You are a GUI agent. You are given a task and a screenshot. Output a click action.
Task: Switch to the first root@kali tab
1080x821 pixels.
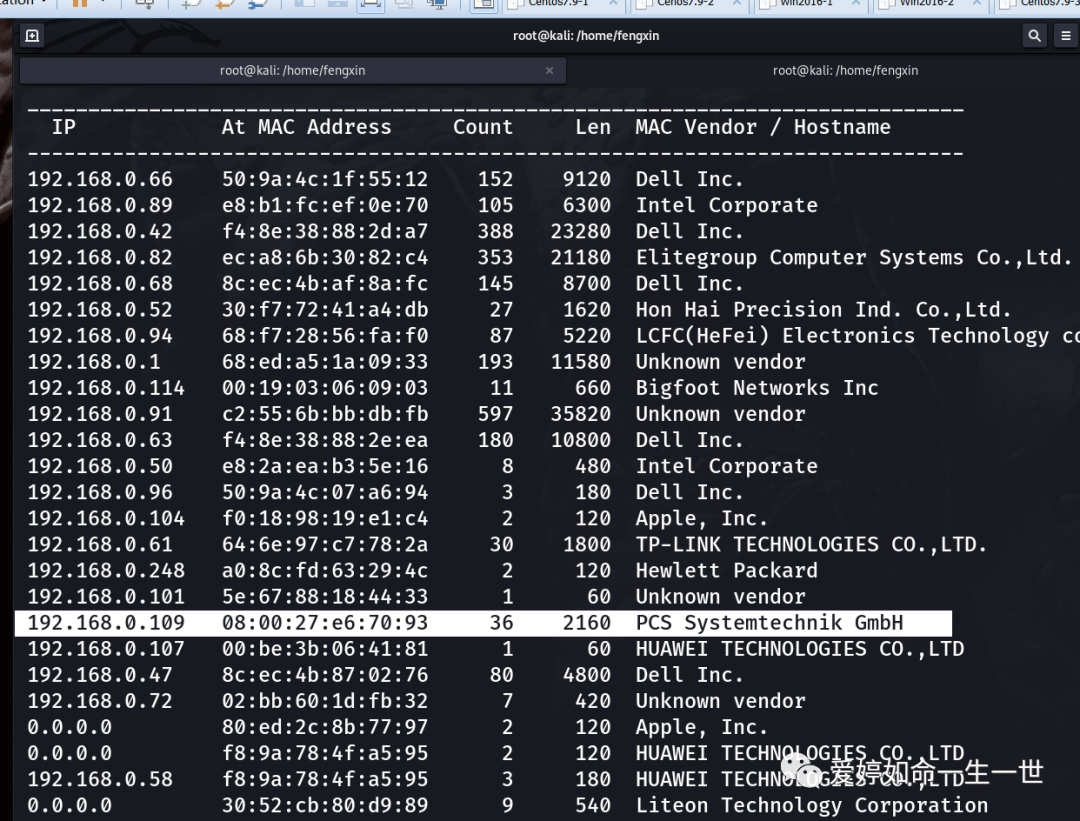[293, 70]
